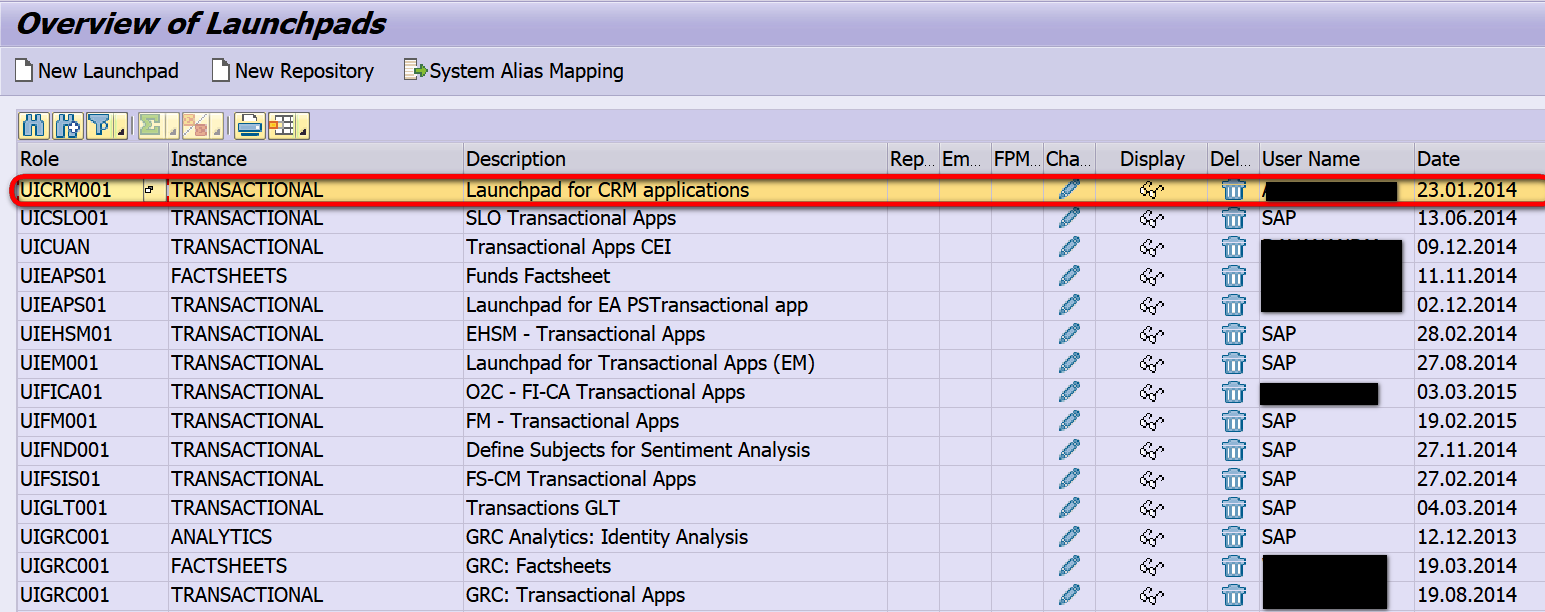Click the System Alias Mapping button
This screenshot has width=1545, height=612.
[514, 71]
